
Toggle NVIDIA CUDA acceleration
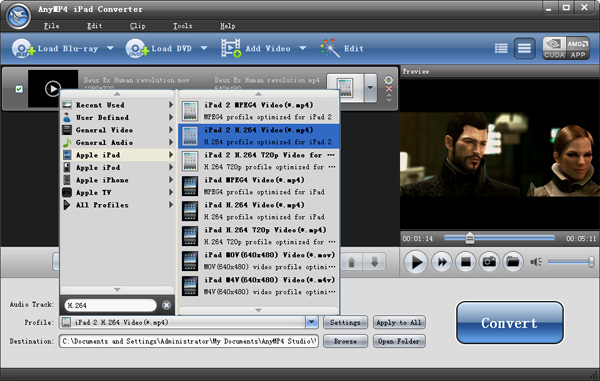554,48
